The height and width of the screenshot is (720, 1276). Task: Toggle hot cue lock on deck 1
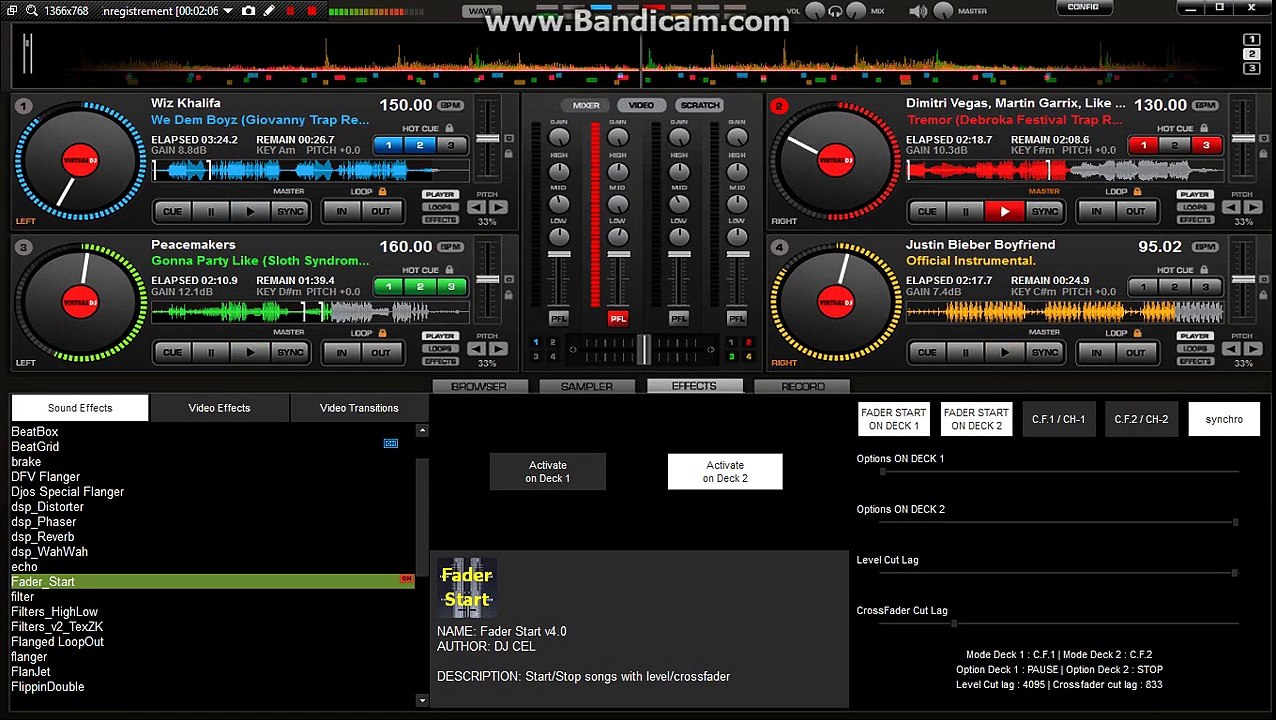449,128
